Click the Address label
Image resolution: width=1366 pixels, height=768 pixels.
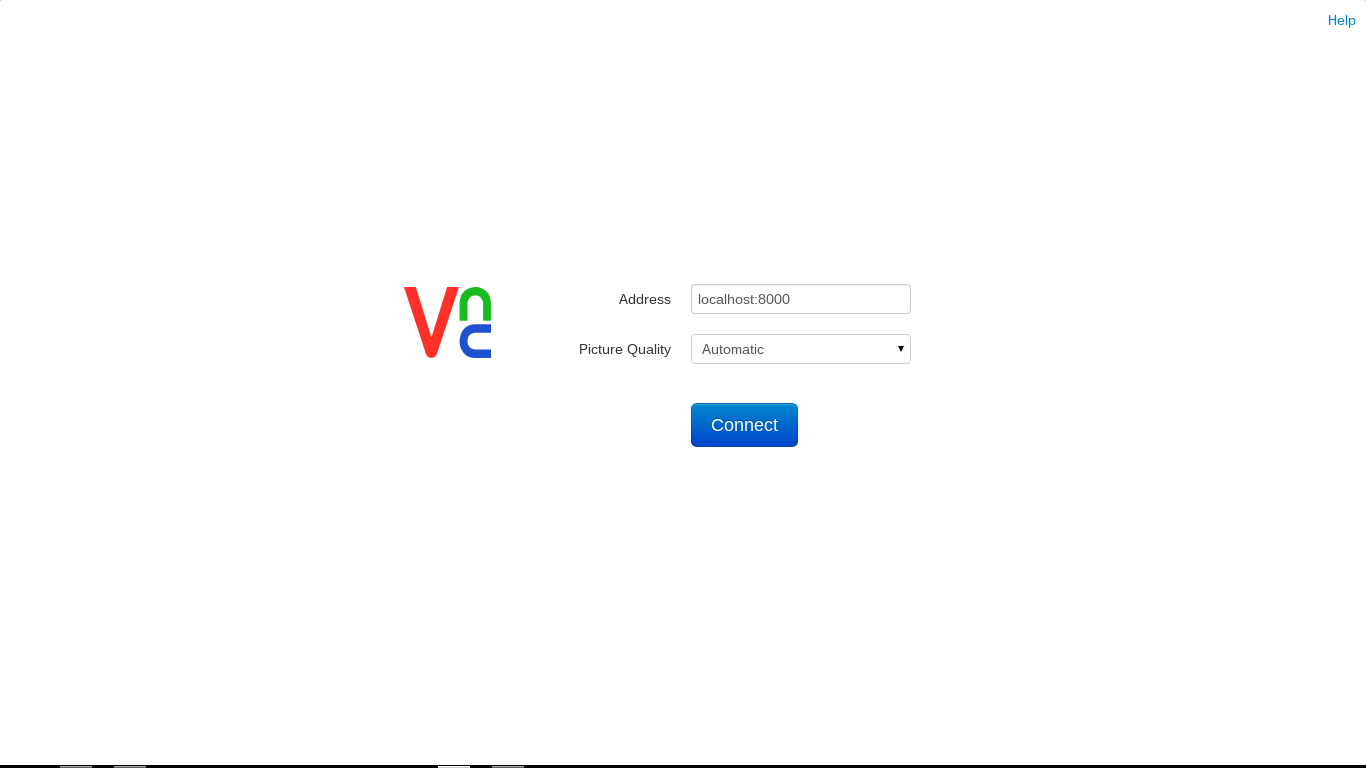tap(645, 299)
